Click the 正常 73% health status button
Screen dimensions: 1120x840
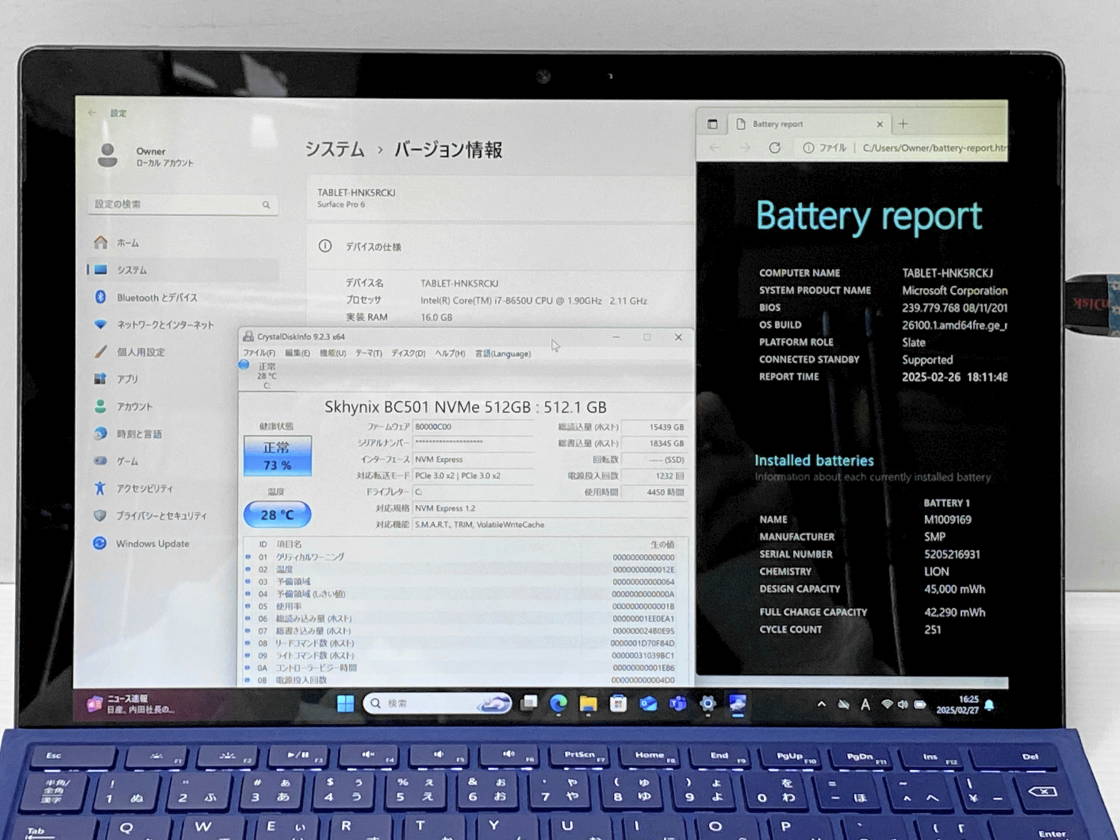277,456
